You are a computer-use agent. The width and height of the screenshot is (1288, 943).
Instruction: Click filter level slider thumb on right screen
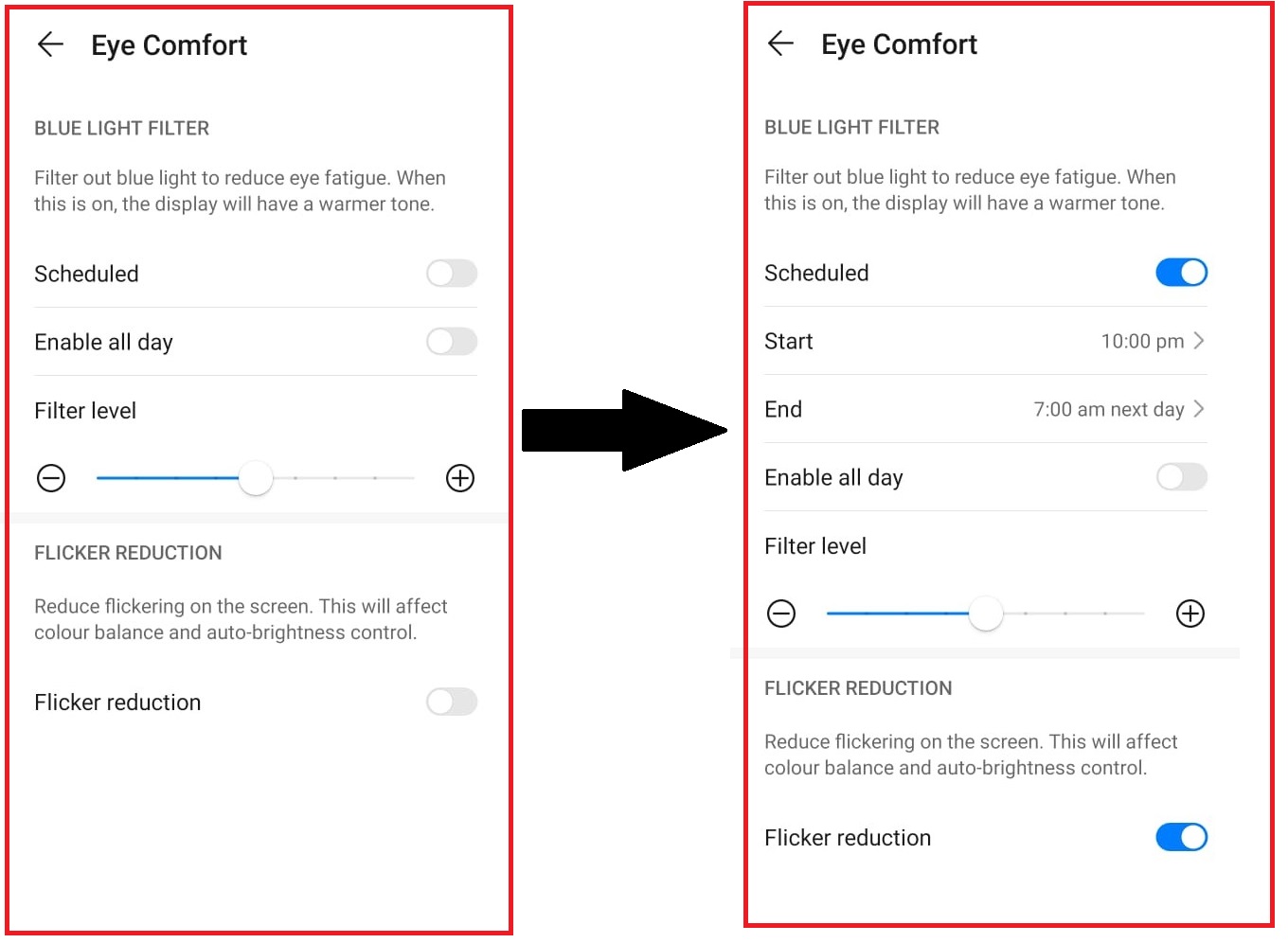pos(986,614)
